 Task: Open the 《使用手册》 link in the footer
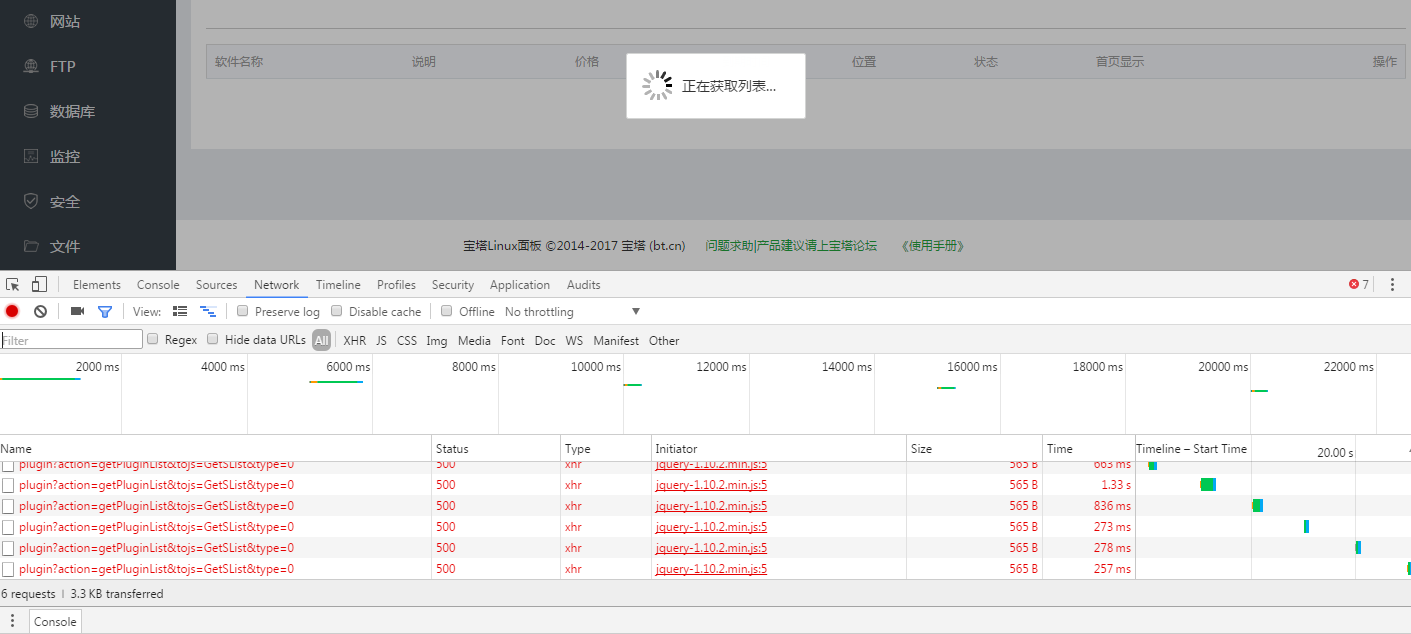932,246
